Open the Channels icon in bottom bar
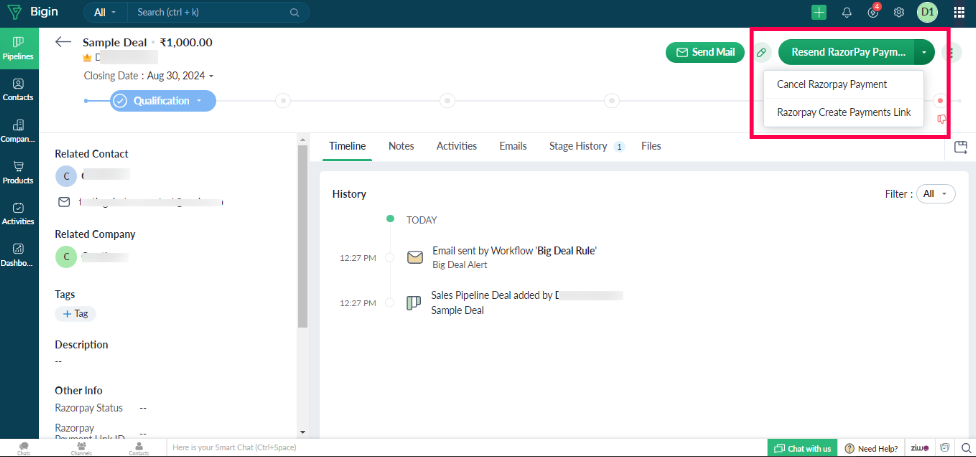Image resolution: width=976 pixels, height=457 pixels. [x=82, y=448]
